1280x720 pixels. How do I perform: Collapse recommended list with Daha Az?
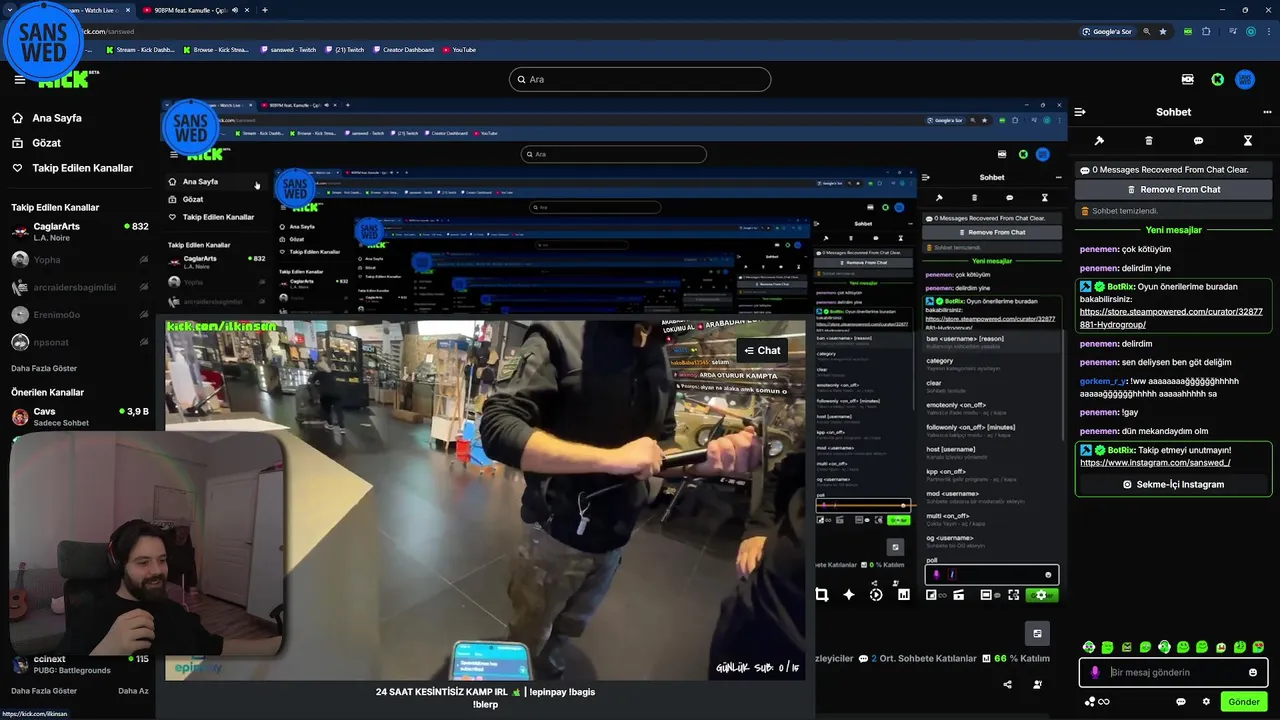coord(133,691)
